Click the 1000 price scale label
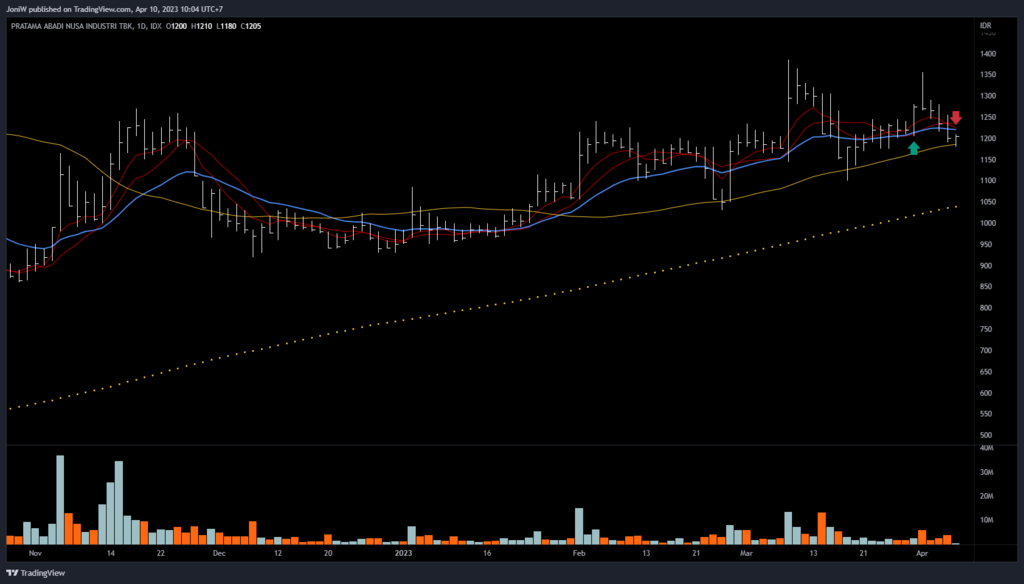The height and width of the screenshot is (584, 1024). pos(988,224)
